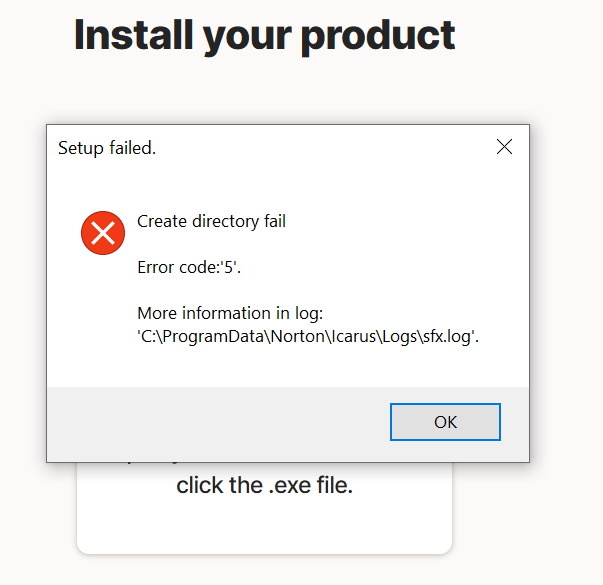Close the Setup failed dialog with the X
The height and width of the screenshot is (585, 603).
coord(504,147)
